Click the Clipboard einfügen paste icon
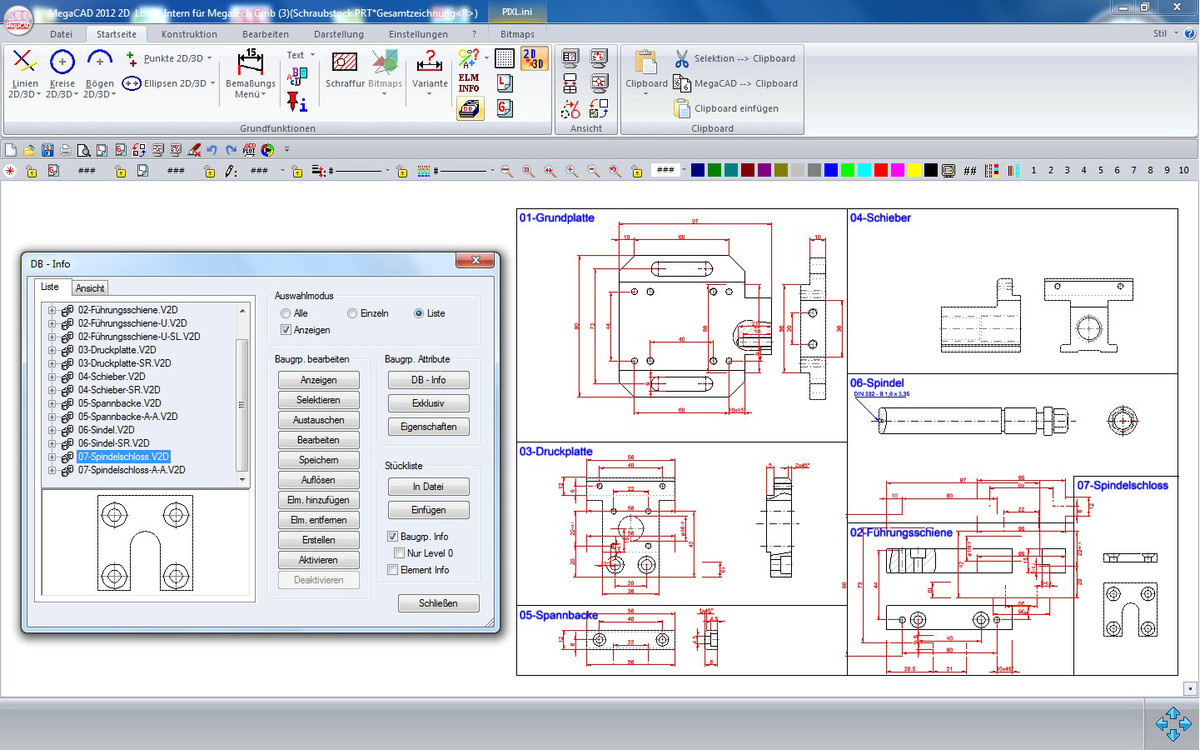1200x750 pixels. (682, 108)
